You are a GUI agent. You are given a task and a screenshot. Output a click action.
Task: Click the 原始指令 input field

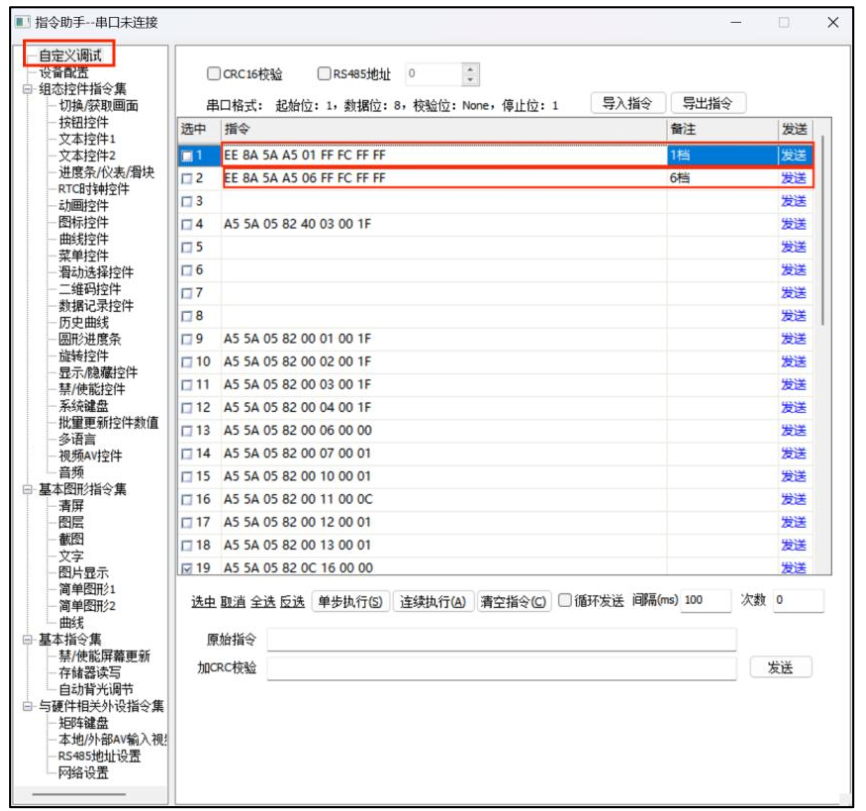click(x=501, y=640)
